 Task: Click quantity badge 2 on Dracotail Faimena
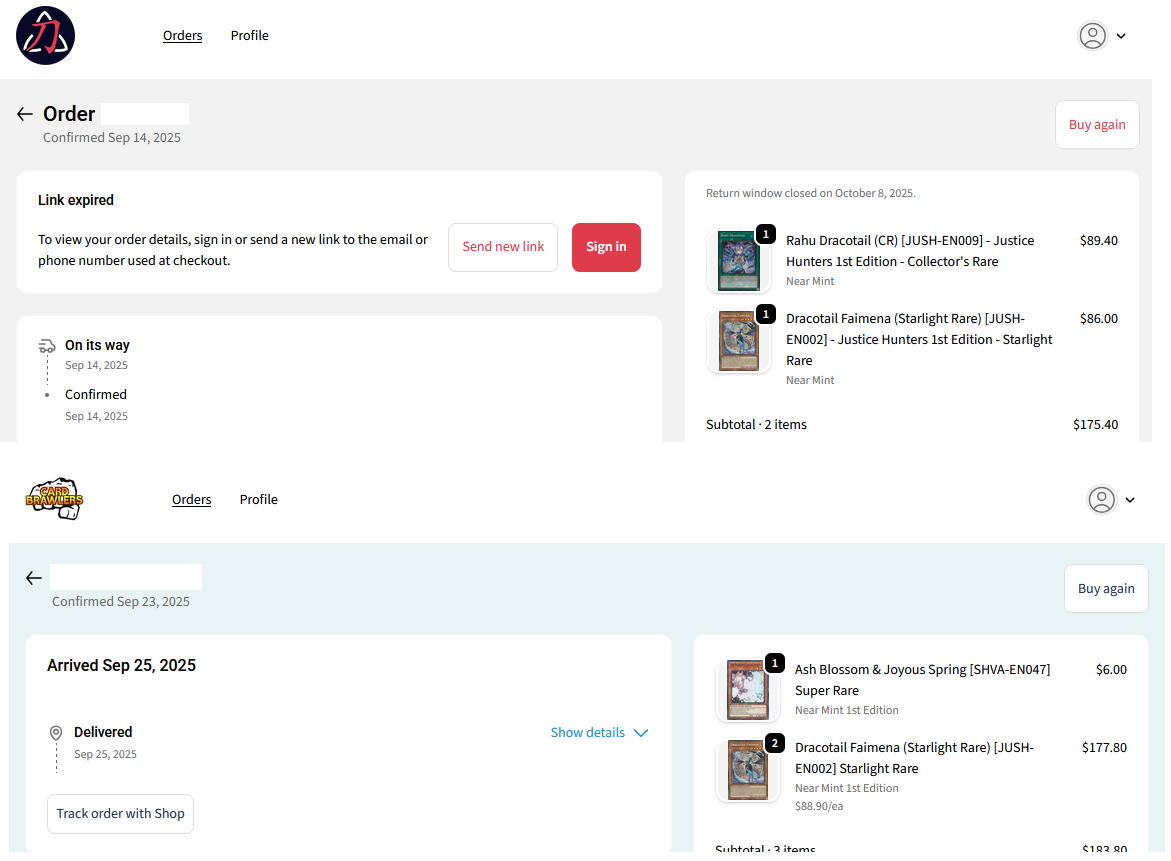tap(774, 743)
